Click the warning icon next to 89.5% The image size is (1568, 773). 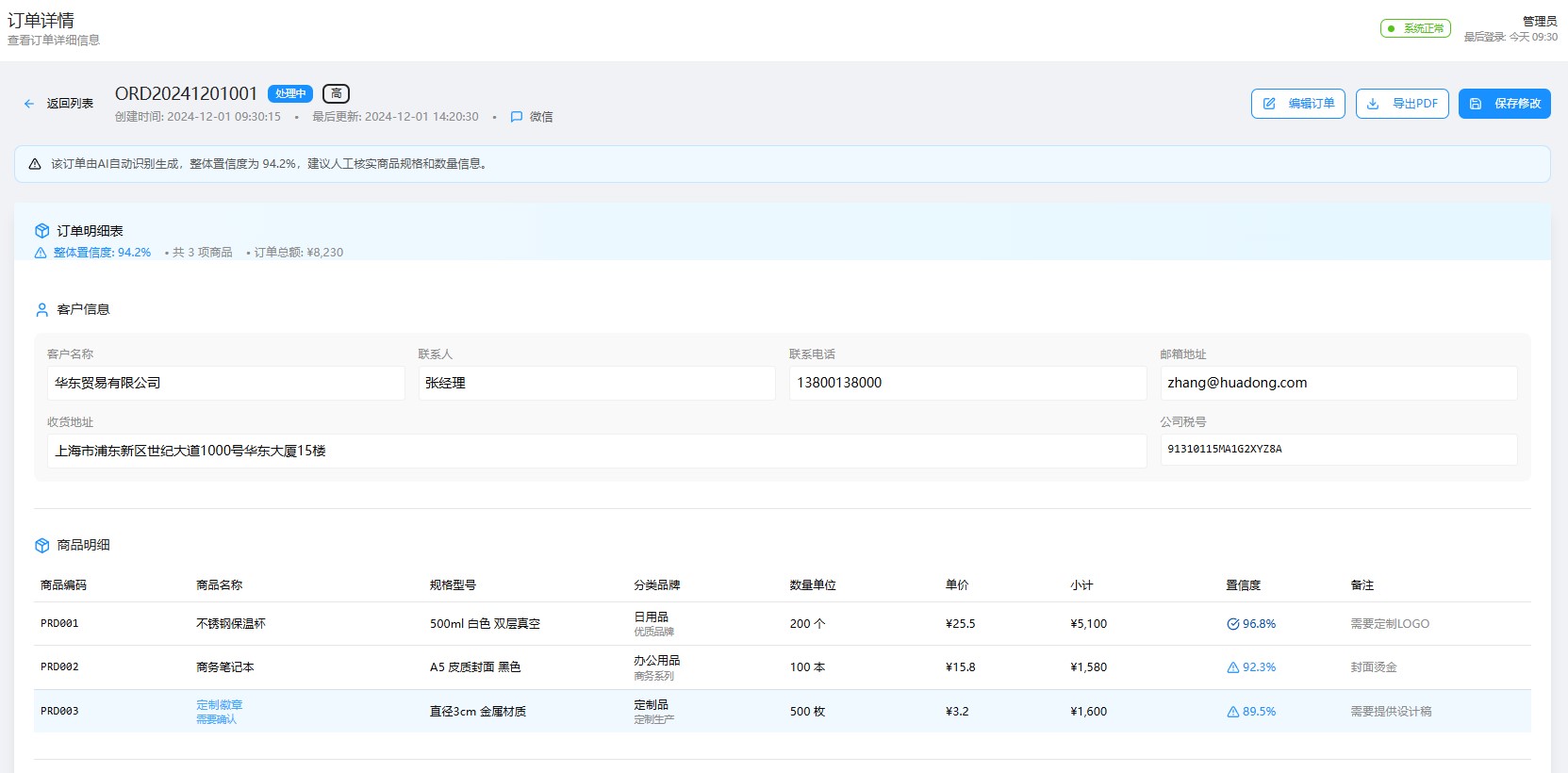1232,712
